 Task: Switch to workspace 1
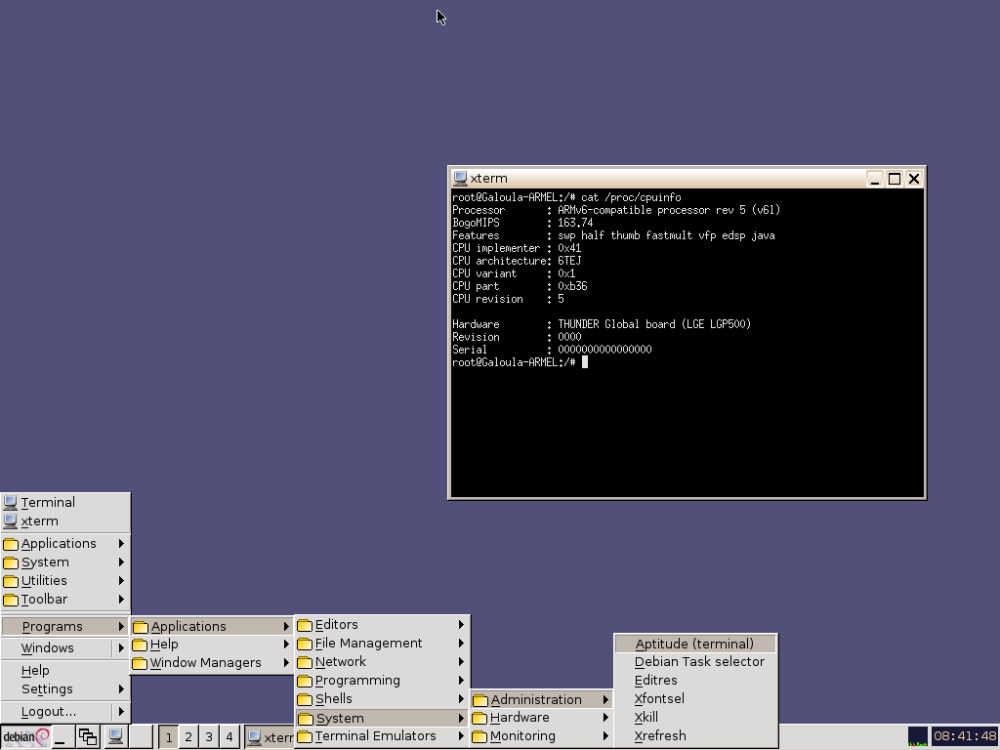pyautogui.click(x=168, y=737)
